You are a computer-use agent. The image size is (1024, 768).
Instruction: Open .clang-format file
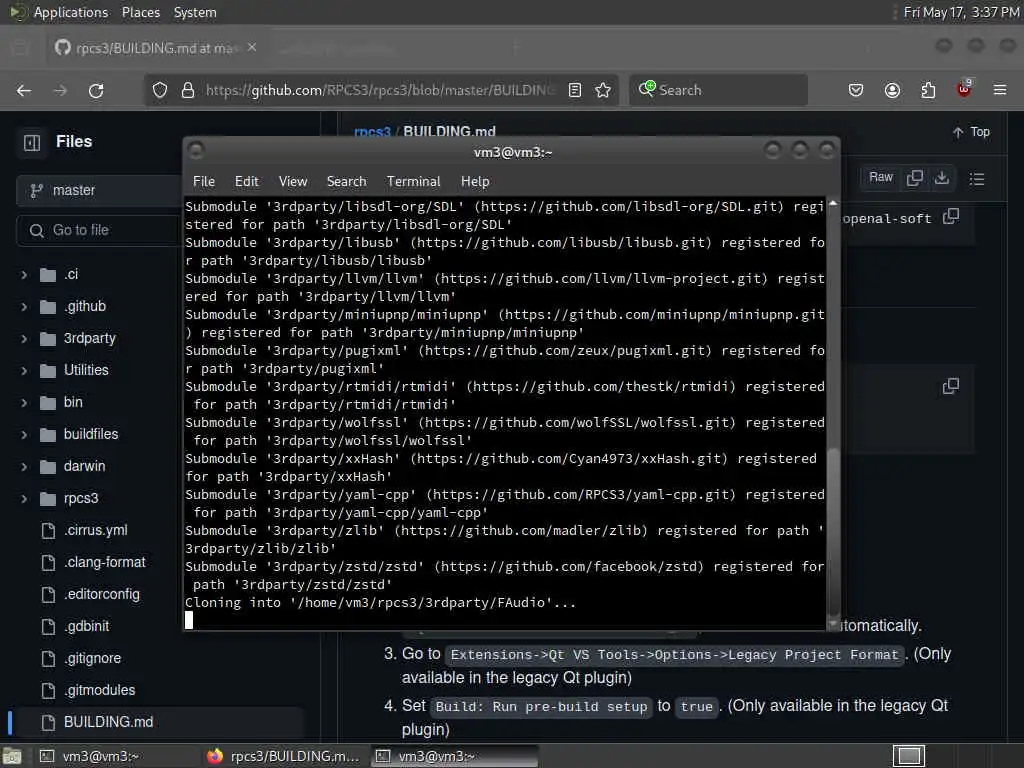click(x=104, y=562)
